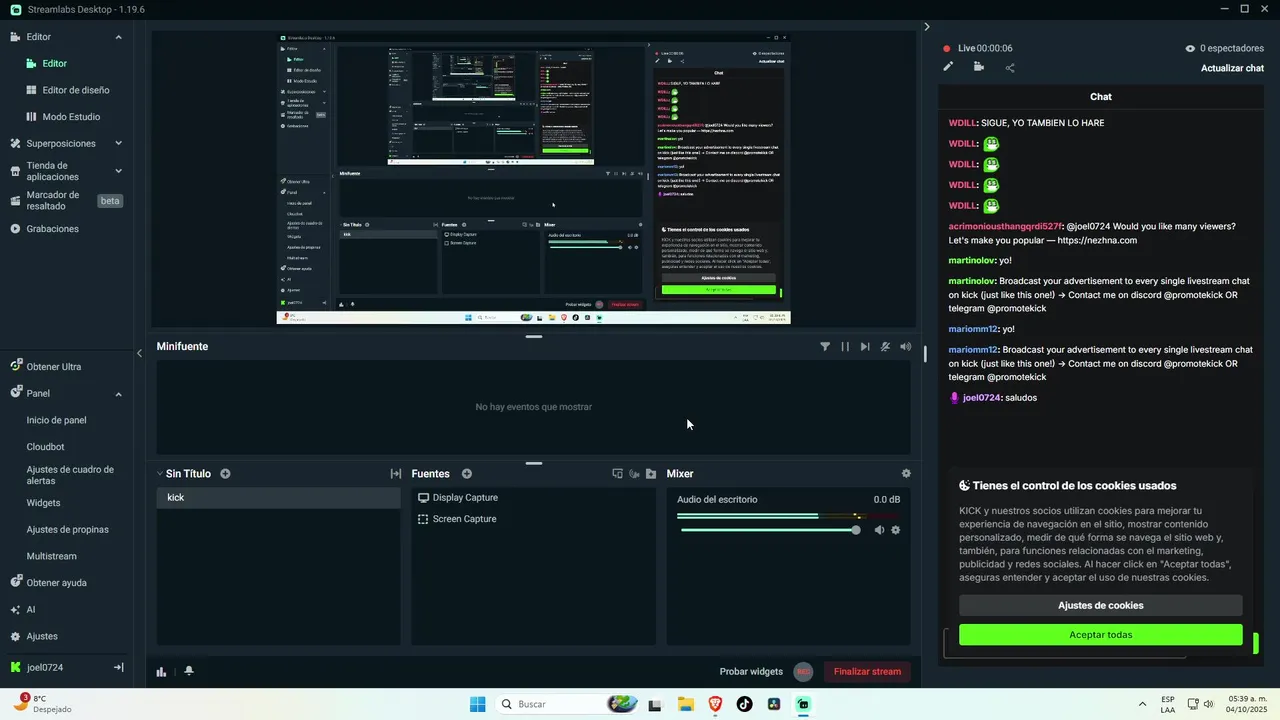Viewport: 1280px width, 720px height.
Task: Pause the alert queue in Minifuente
Action: click(x=845, y=346)
